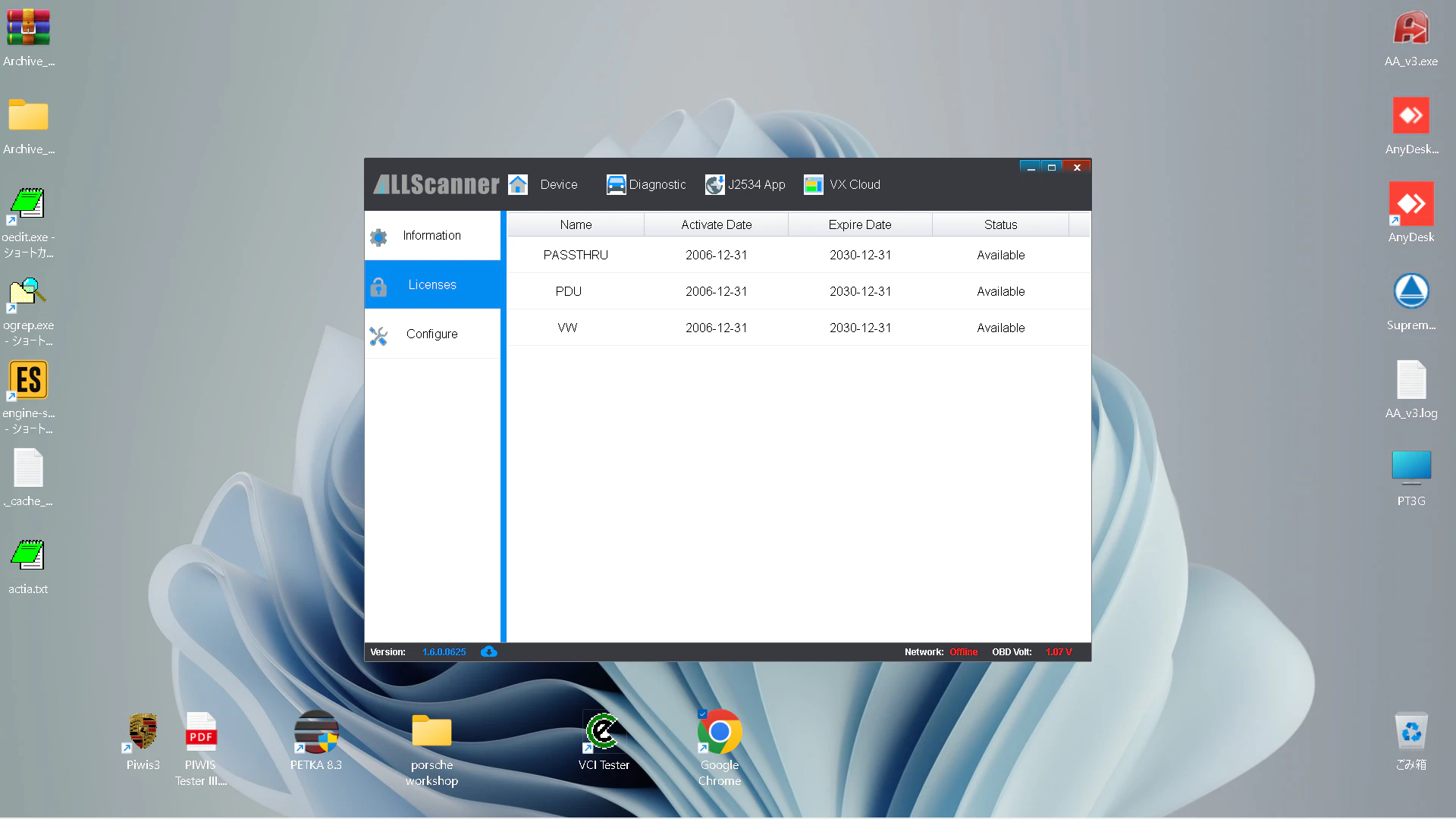Select the VW license name

pyautogui.click(x=567, y=328)
